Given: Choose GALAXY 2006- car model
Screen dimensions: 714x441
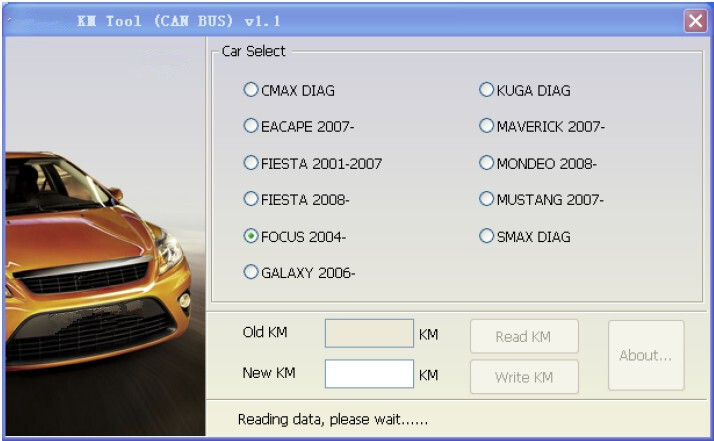Looking at the screenshot, I should 251,272.
